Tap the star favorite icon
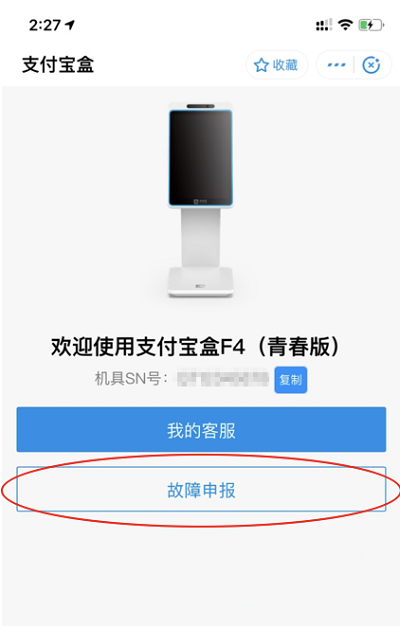Viewport: 400px width, 626px height. coord(261,65)
